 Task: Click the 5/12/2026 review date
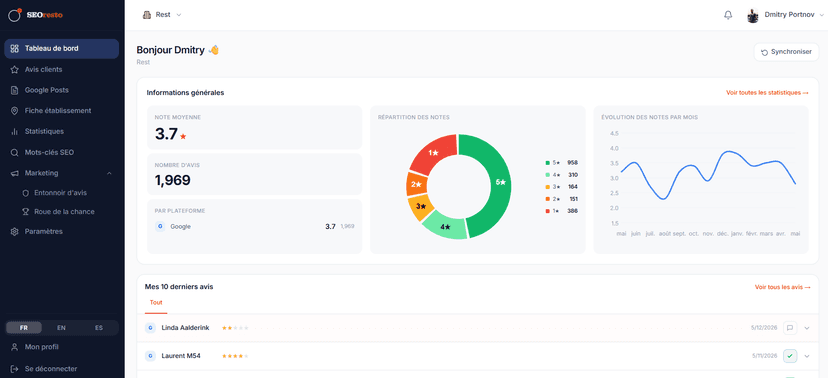click(x=764, y=328)
